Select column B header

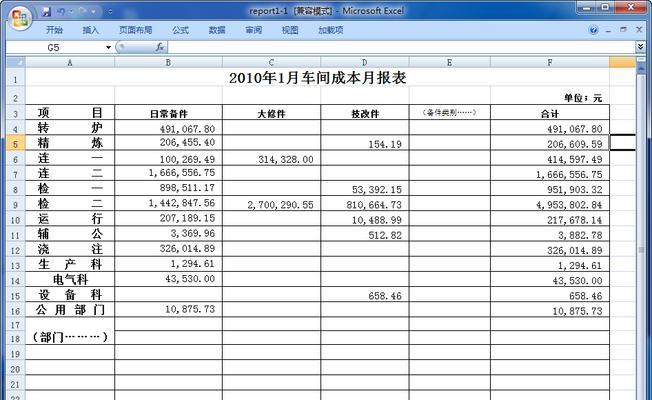[168, 62]
